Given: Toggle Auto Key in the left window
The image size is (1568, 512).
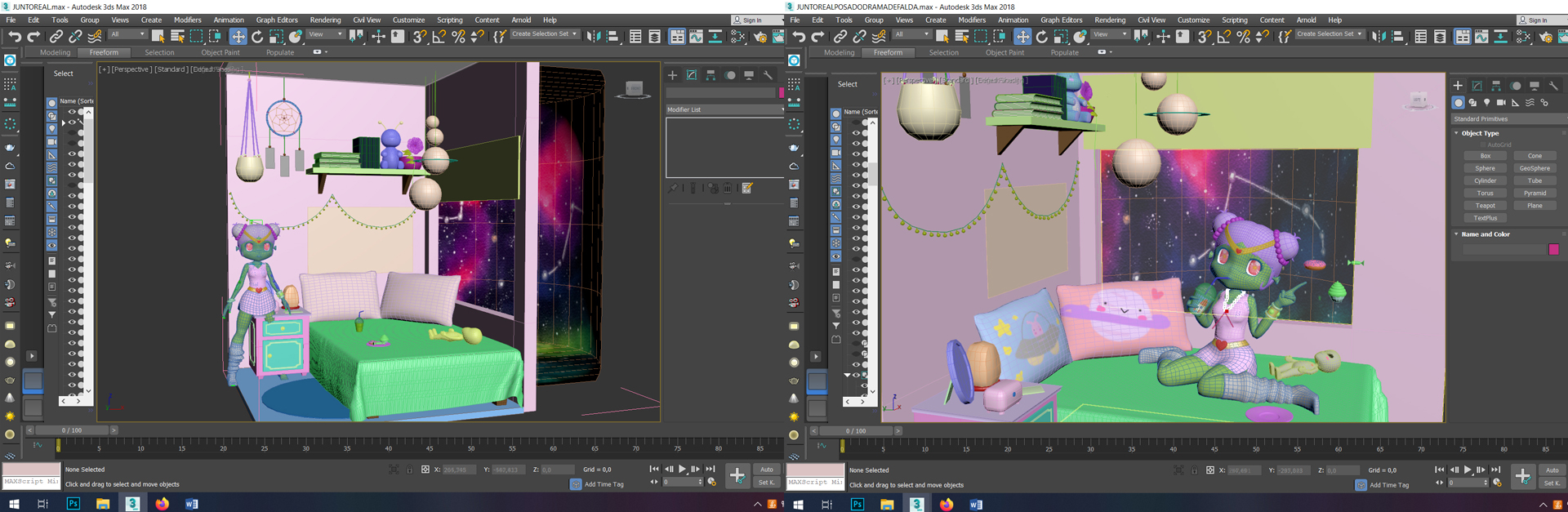Looking at the screenshot, I should click(766, 470).
